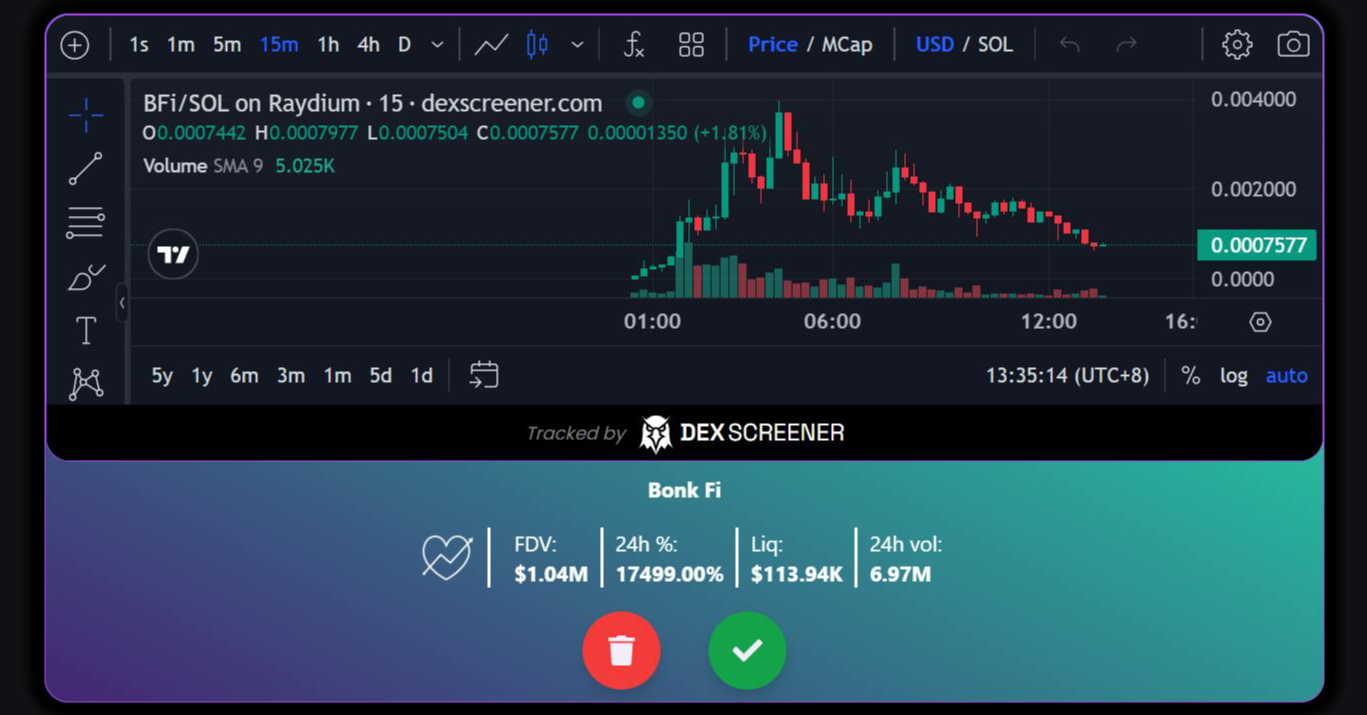Open the Fibonacci retracement tools
Viewport: 1367px width, 715px height.
point(86,223)
